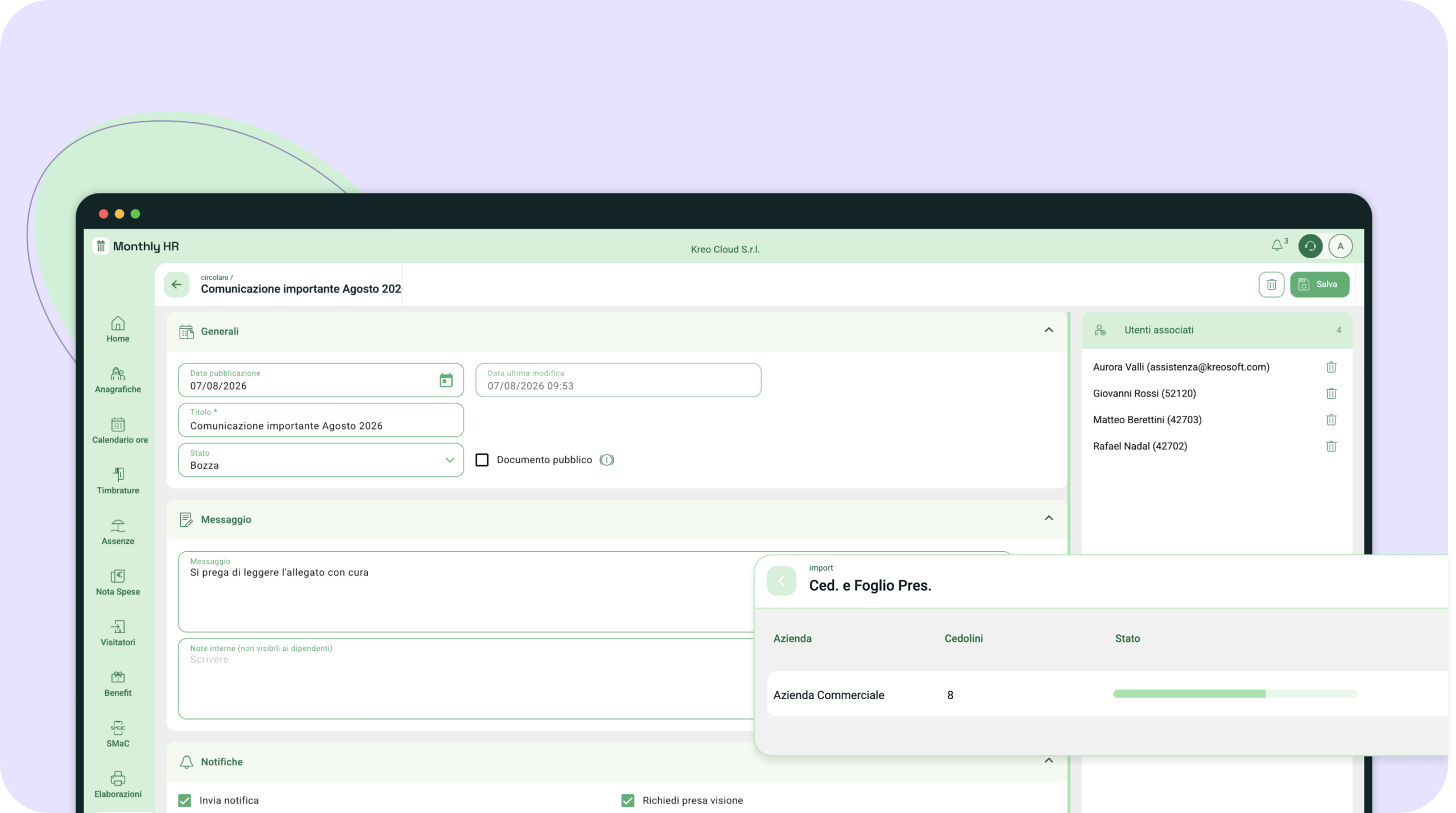1456x813 pixels.
Task: Collapse the Messaggio section
Action: [x=1049, y=518]
